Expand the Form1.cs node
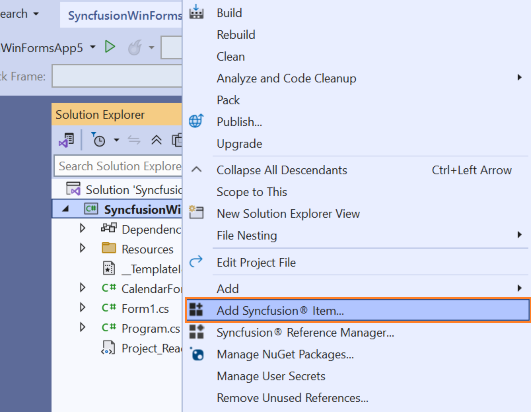Viewport: 531px width, 412px height. click(82, 308)
